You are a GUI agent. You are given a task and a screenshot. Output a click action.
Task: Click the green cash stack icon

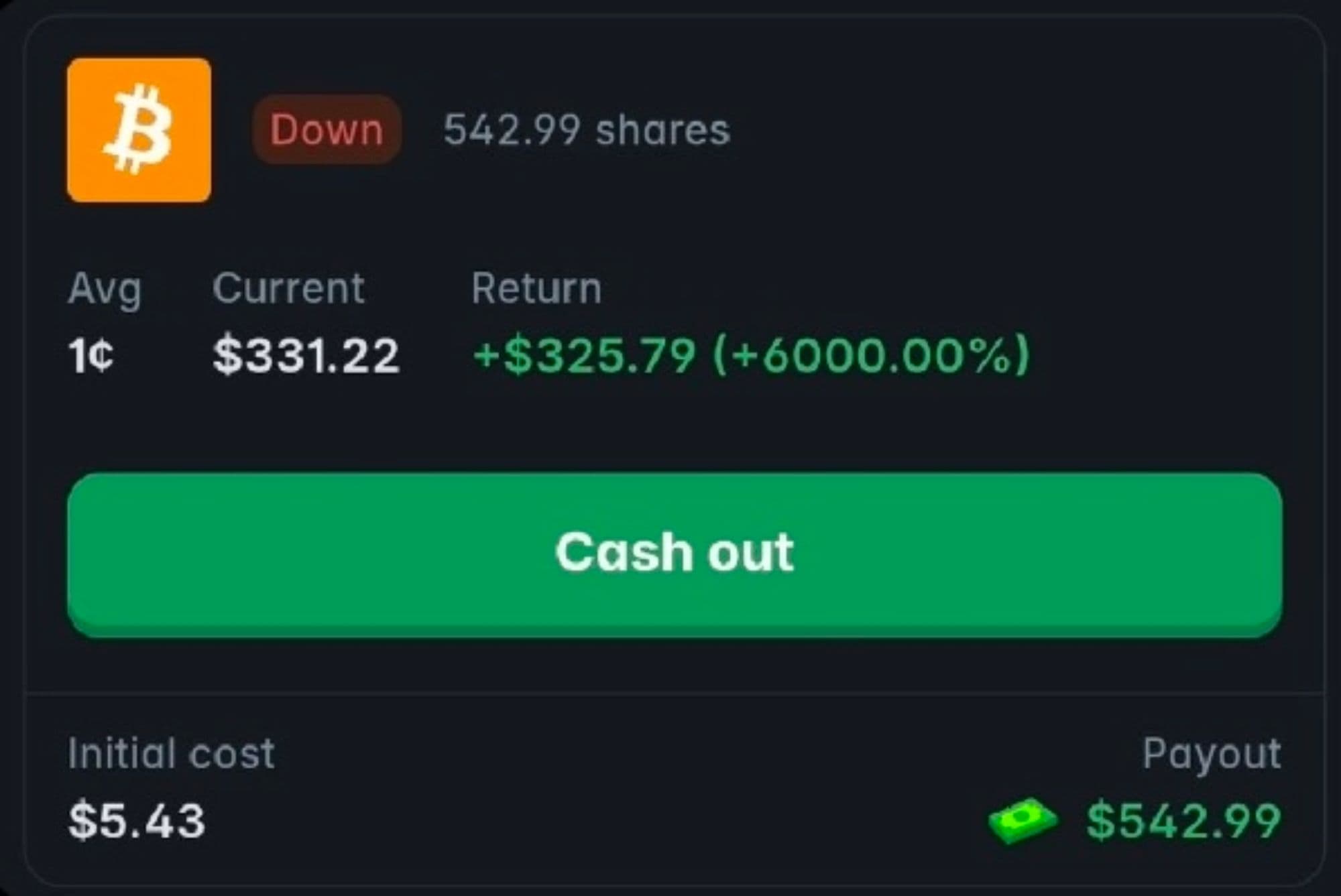[1022, 820]
